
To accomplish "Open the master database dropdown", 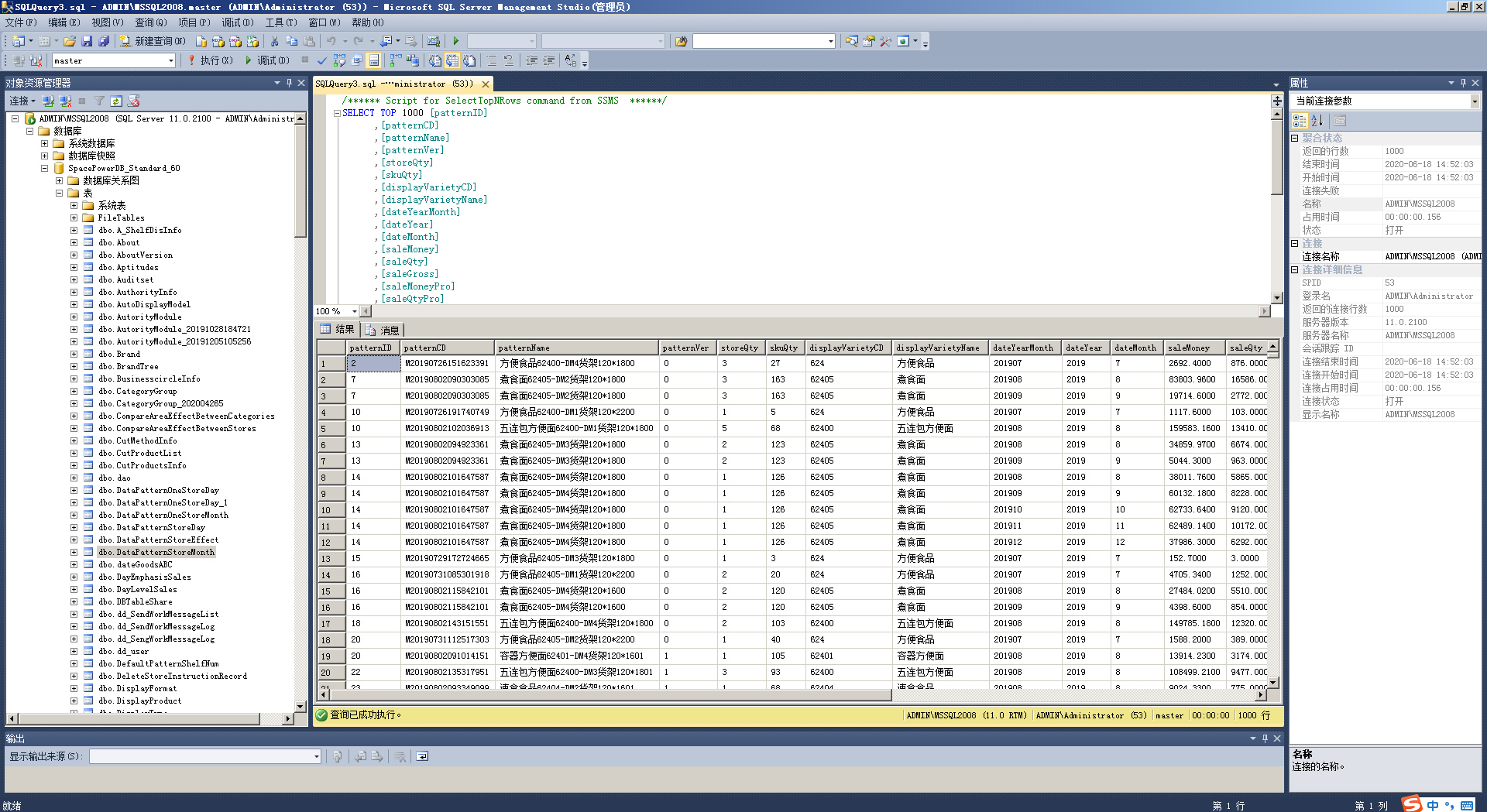I will pyautogui.click(x=171, y=60).
